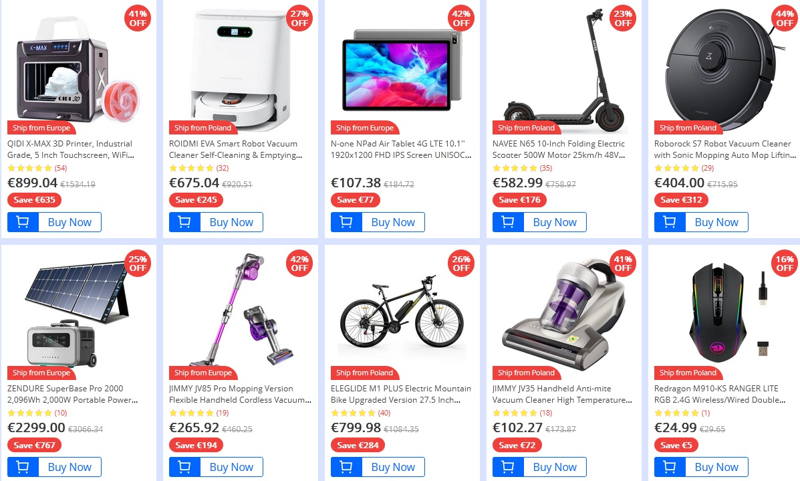Buy Now the QIDI X-MAX 3D Printer
The width and height of the screenshot is (800, 481).
[70, 222]
